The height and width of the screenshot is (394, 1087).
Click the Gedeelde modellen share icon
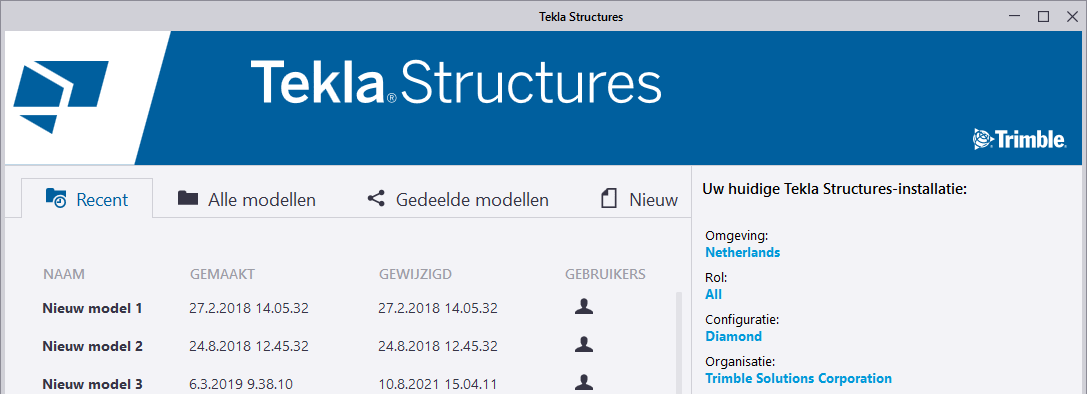[376, 199]
